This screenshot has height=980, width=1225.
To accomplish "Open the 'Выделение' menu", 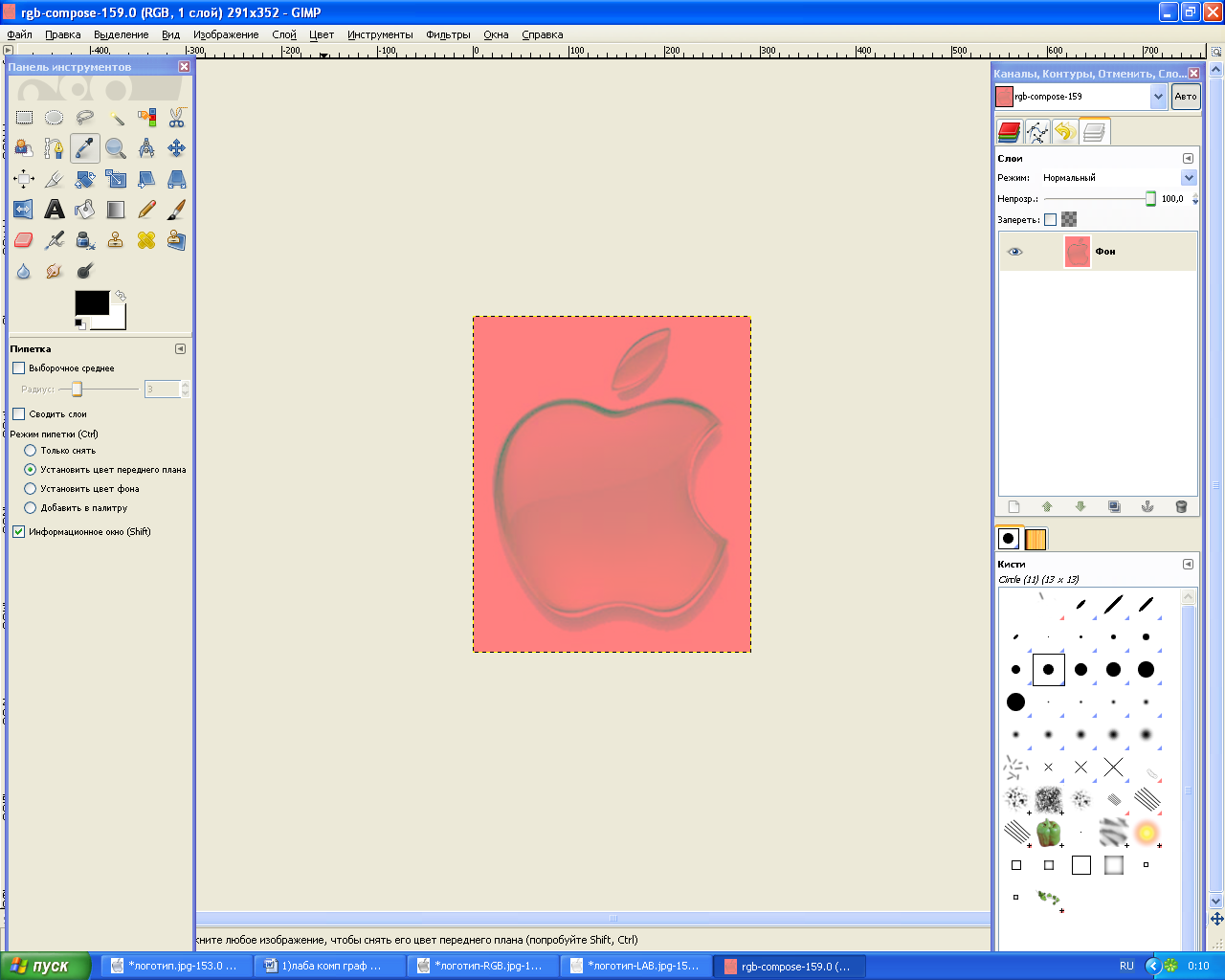I will pyautogui.click(x=122, y=34).
